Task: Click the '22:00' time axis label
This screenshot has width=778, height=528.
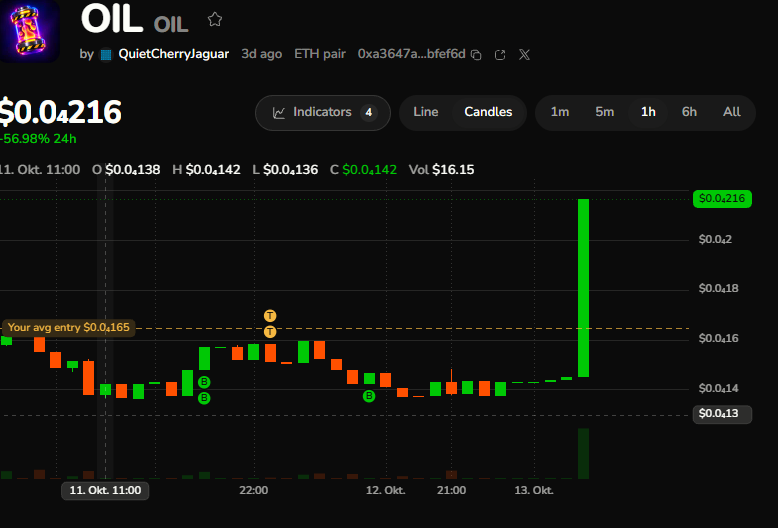Action: click(254, 490)
